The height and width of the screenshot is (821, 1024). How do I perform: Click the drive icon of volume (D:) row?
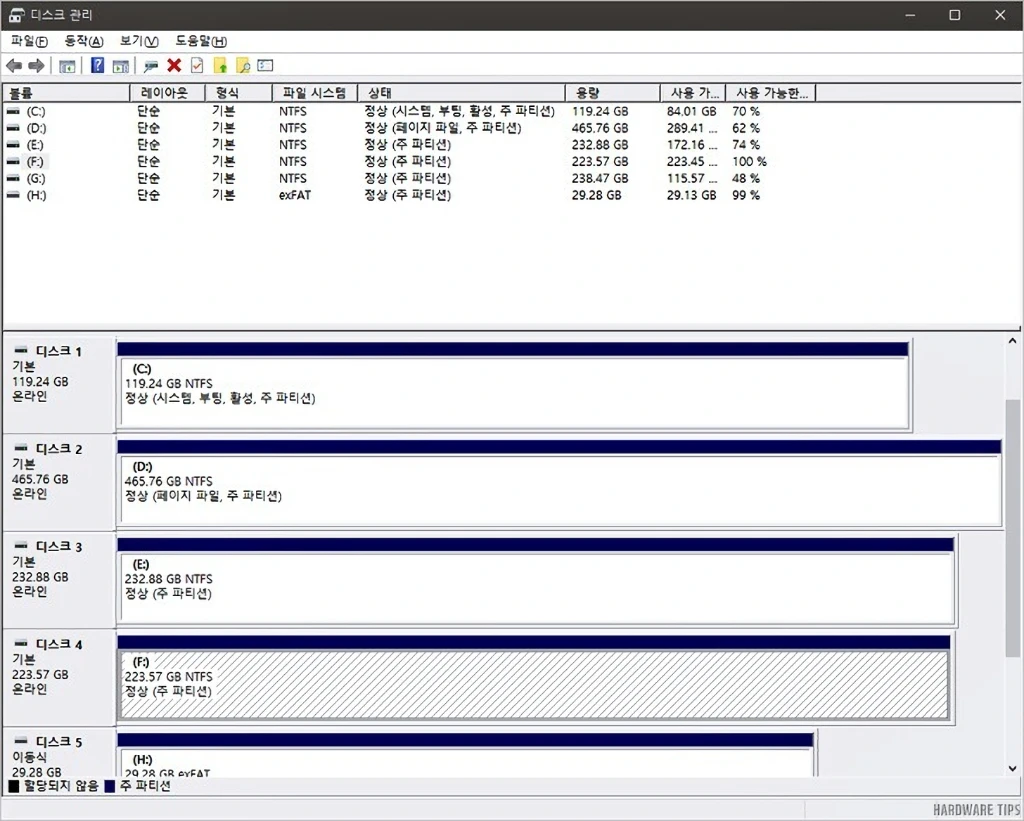pos(13,128)
